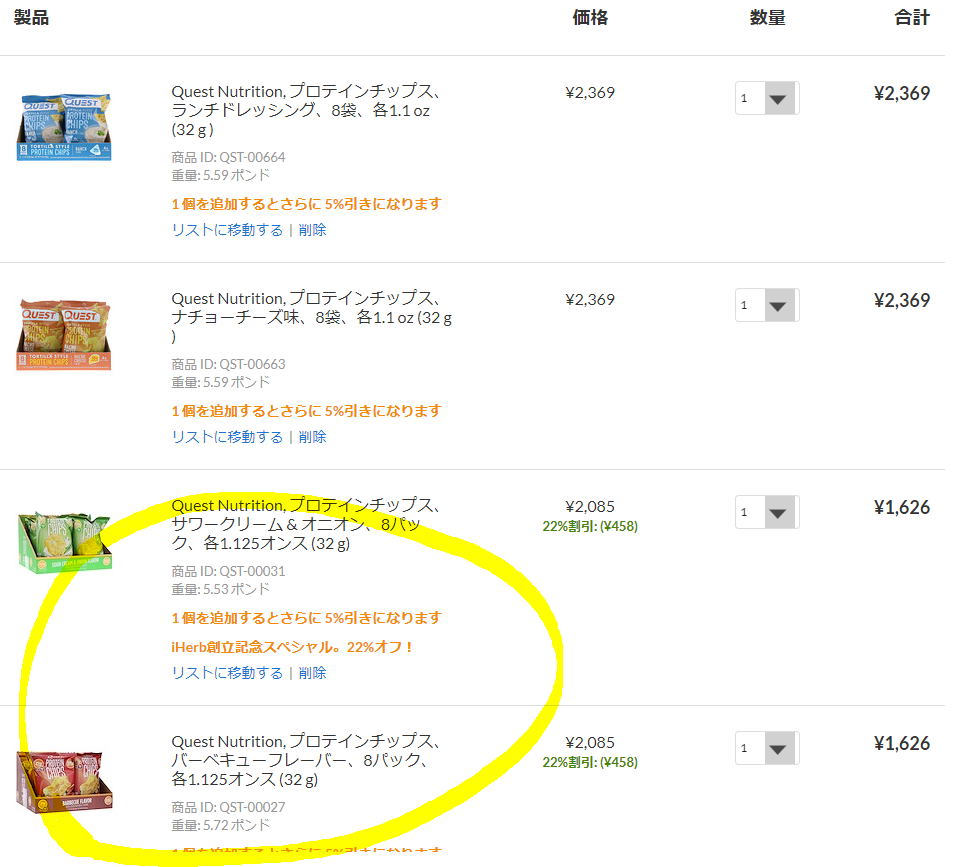The width and height of the screenshot is (954, 867).
Task: Open the Ranch Dressing protein chips title
Action: [x=305, y=110]
